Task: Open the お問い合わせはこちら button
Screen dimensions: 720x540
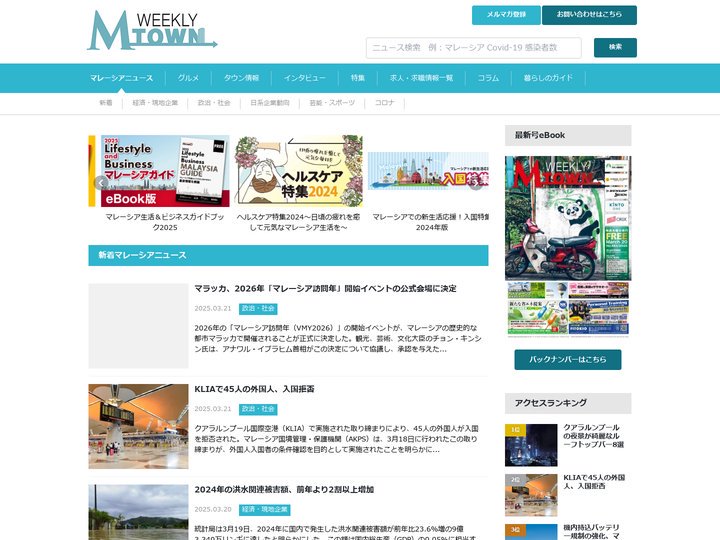Action: pyautogui.click(x=589, y=15)
